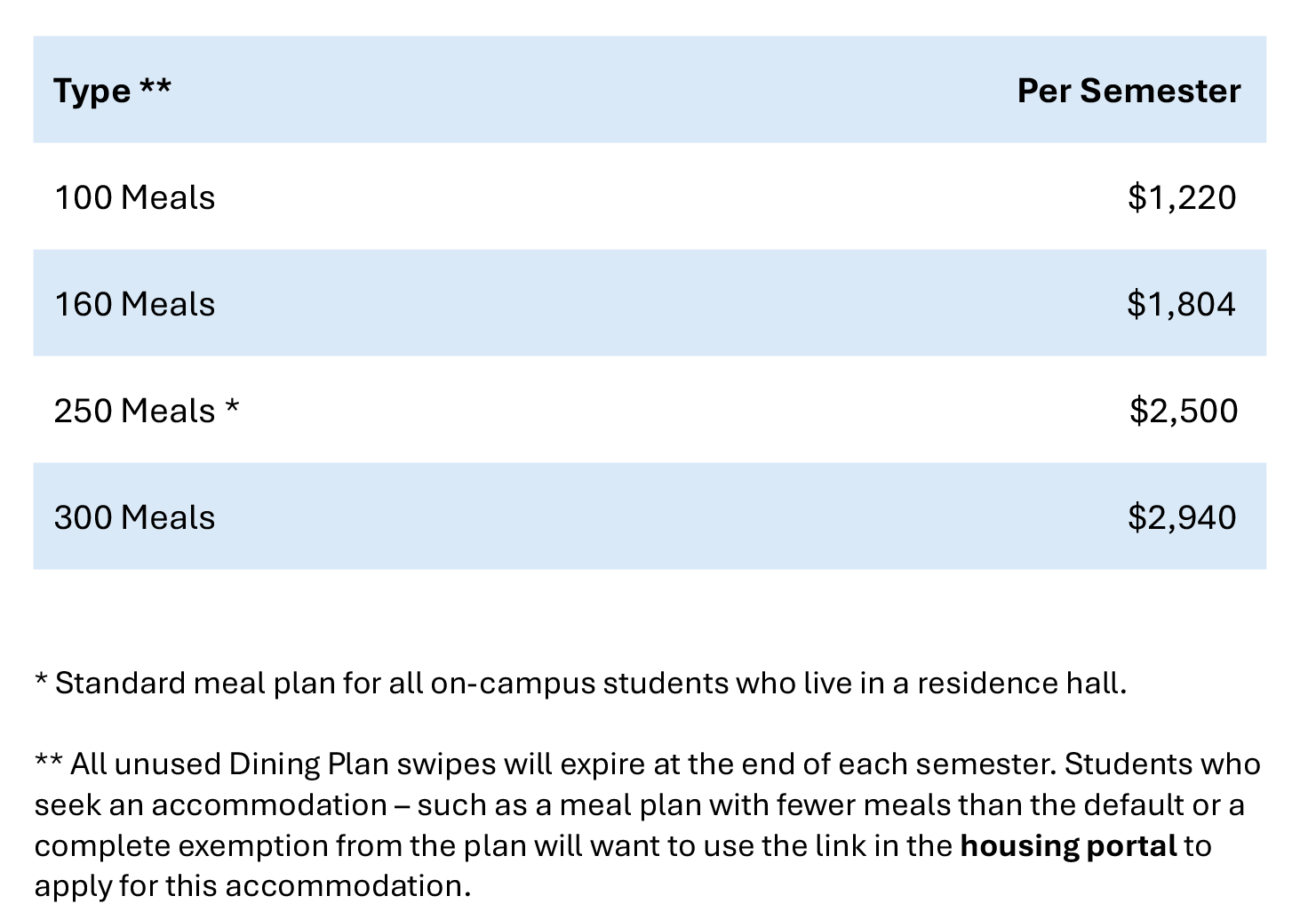The image size is (1316, 912).
Task: Select the "300 Meals" row label
Action: (134, 517)
